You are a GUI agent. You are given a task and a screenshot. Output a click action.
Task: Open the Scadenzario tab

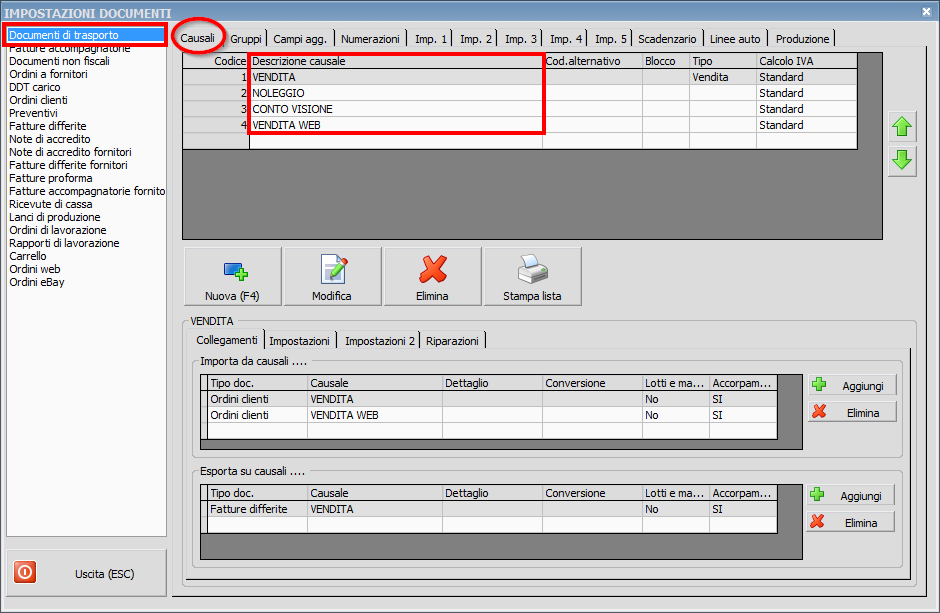(667, 39)
